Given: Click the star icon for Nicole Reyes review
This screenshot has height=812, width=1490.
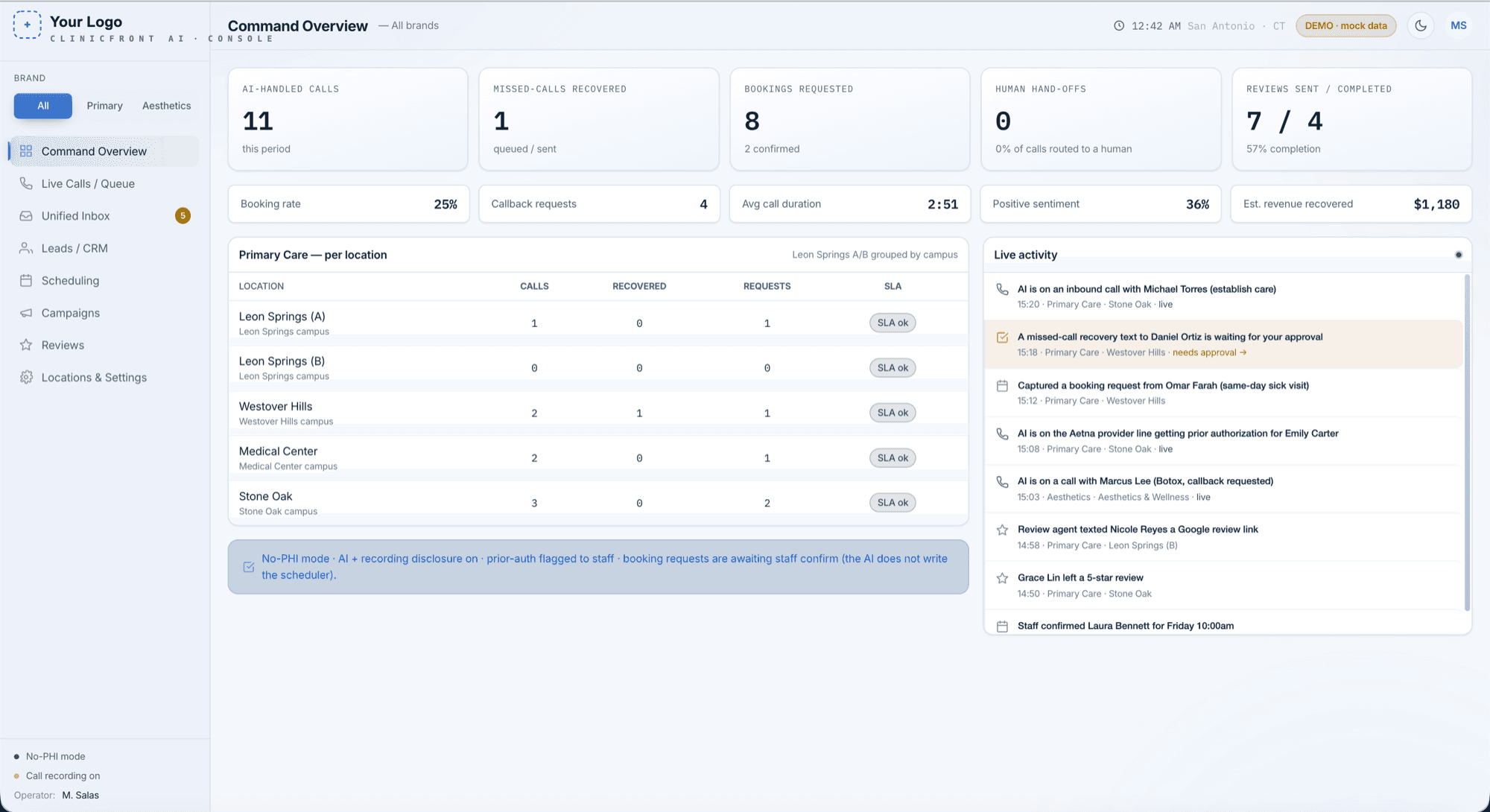Looking at the screenshot, I should (x=1003, y=530).
